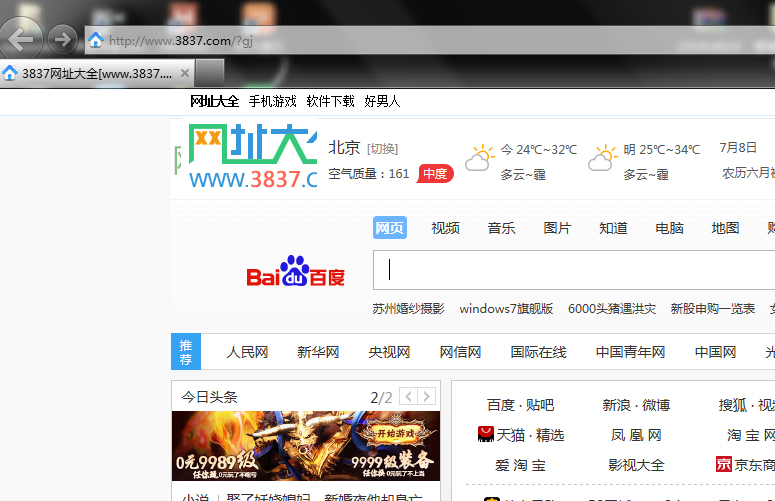Open the 新华网 link
775x501 pixels.
click(x=318, y=352)
